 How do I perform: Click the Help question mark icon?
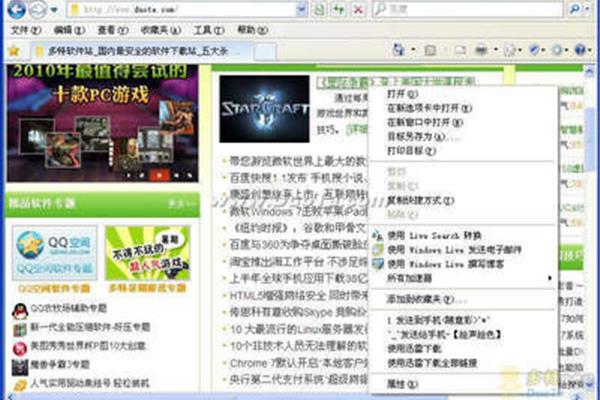pyautogui.click(x=580, y=50)
